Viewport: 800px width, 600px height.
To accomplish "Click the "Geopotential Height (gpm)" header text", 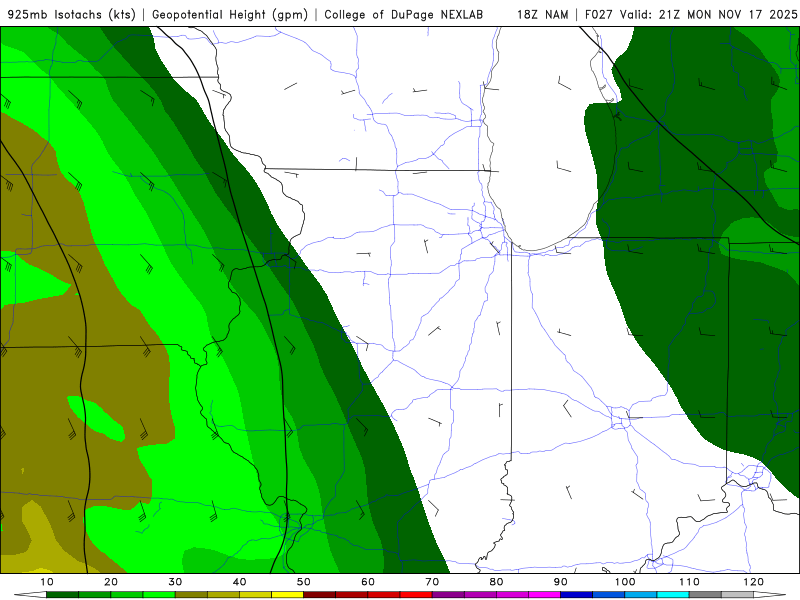I will tap(230, 15).
